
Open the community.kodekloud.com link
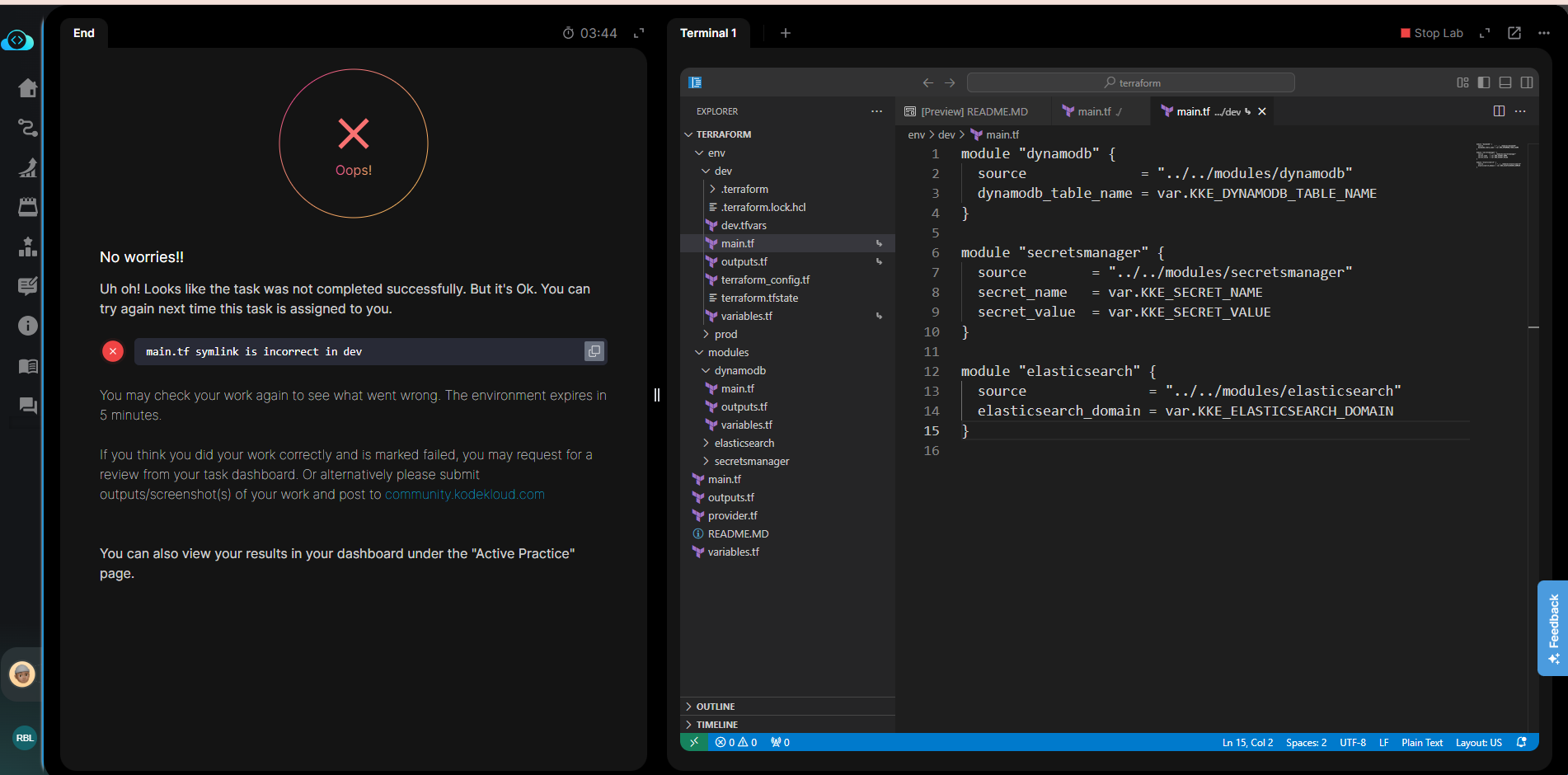click(x=464, y=495)
